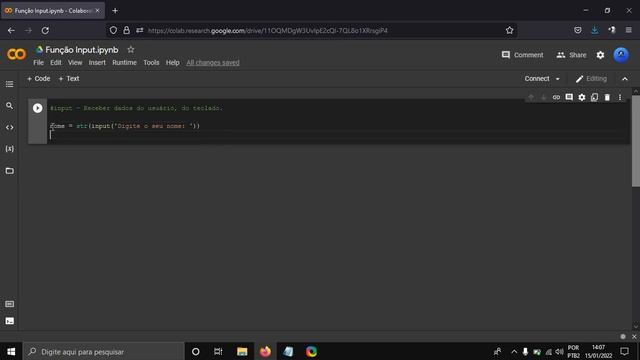Open the Comment button
640x360 pixels.
(522, 55)
